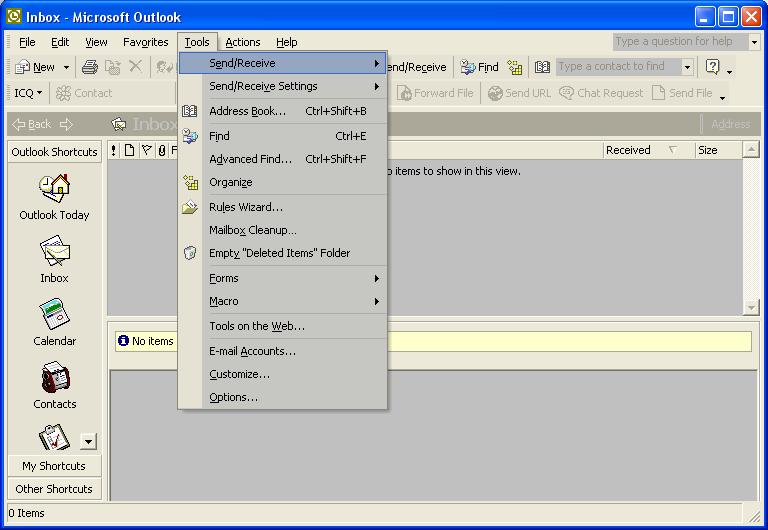Open the ICQ dropdown menu

(x=28, y=93)
